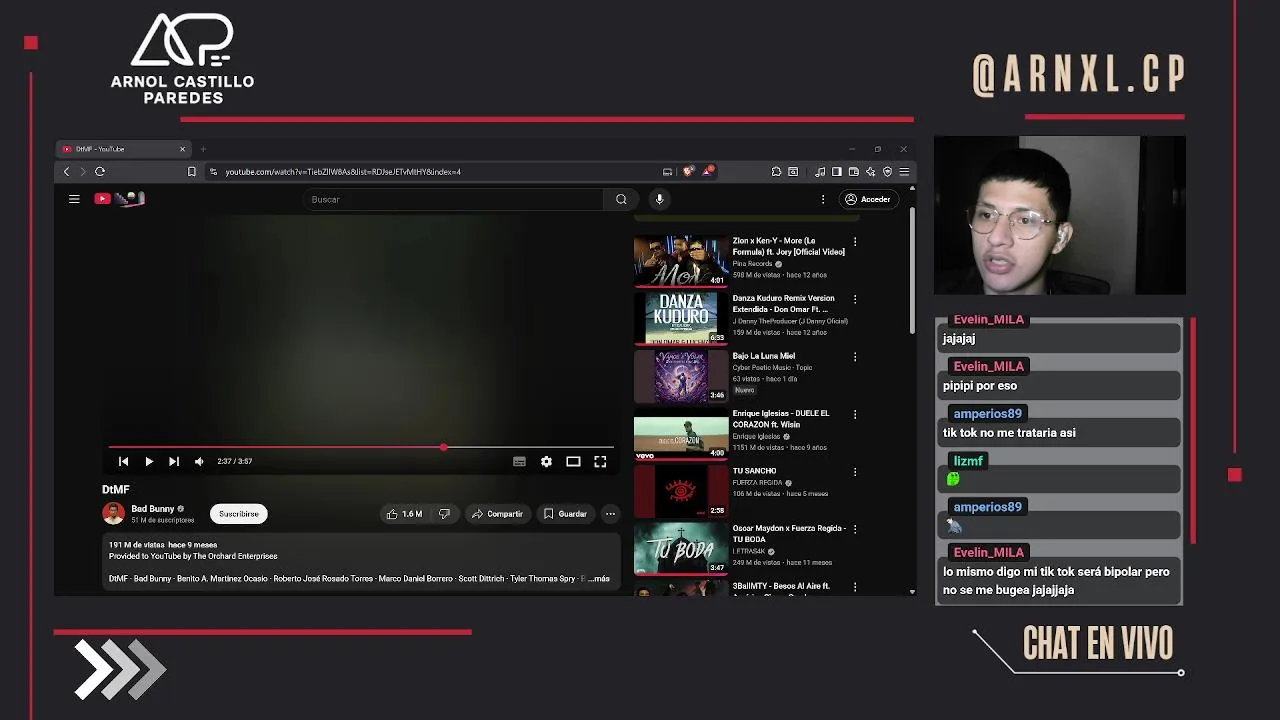Switch to theater mode
Screen dimensions: 1280x720
(573, 461)
